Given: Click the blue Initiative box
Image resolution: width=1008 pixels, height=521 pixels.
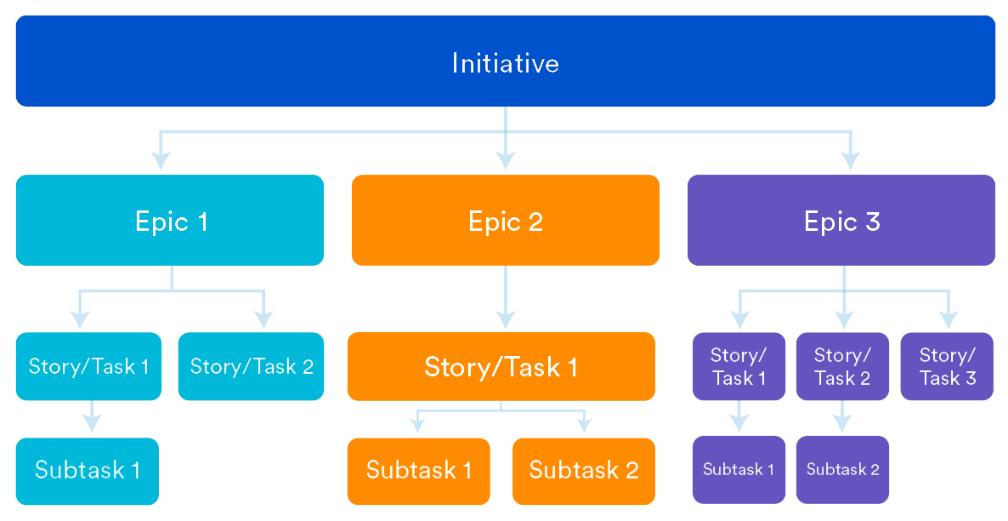Looking at the screenshot, I should 505,61.
